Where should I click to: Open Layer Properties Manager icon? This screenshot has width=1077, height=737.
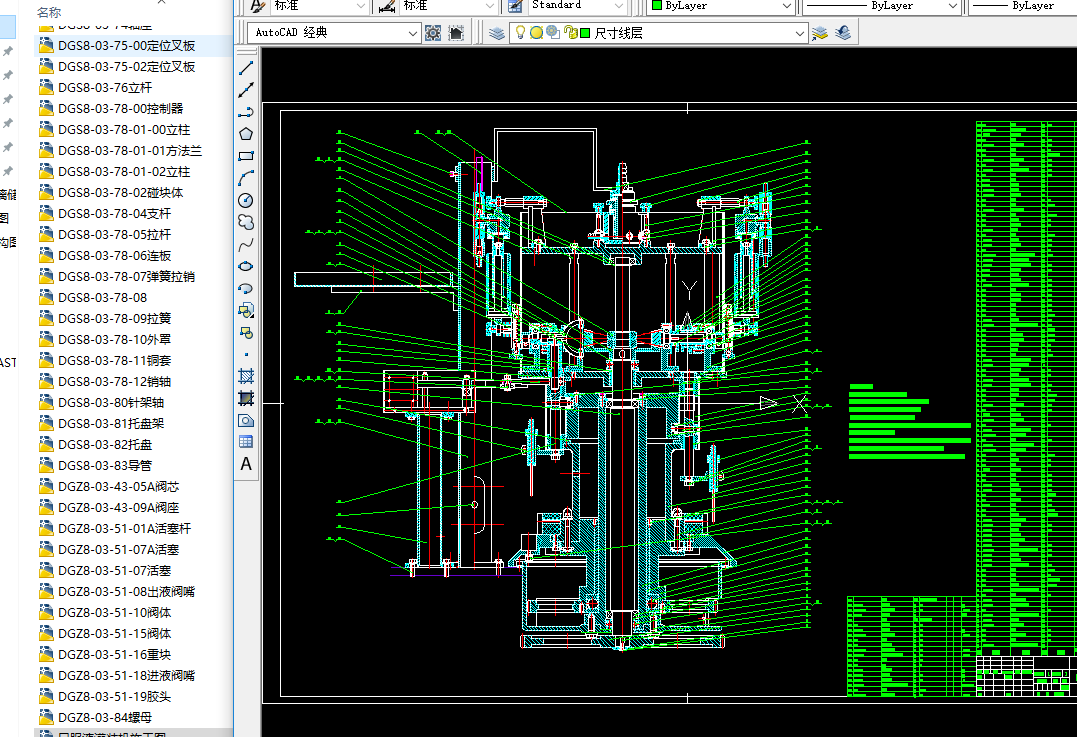[497, 33]
